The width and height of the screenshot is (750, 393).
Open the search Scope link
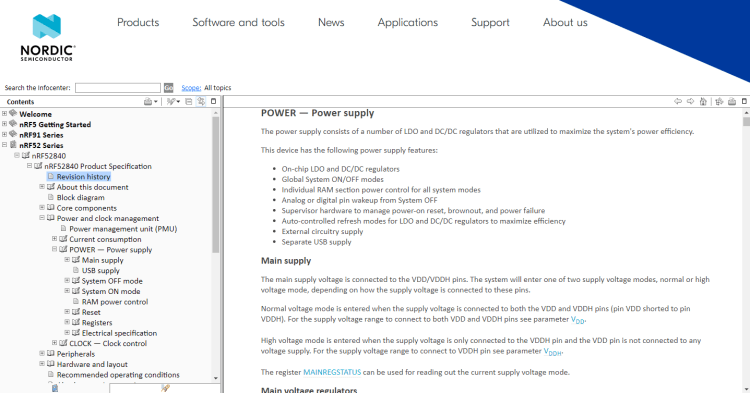(x=191, y=87)
